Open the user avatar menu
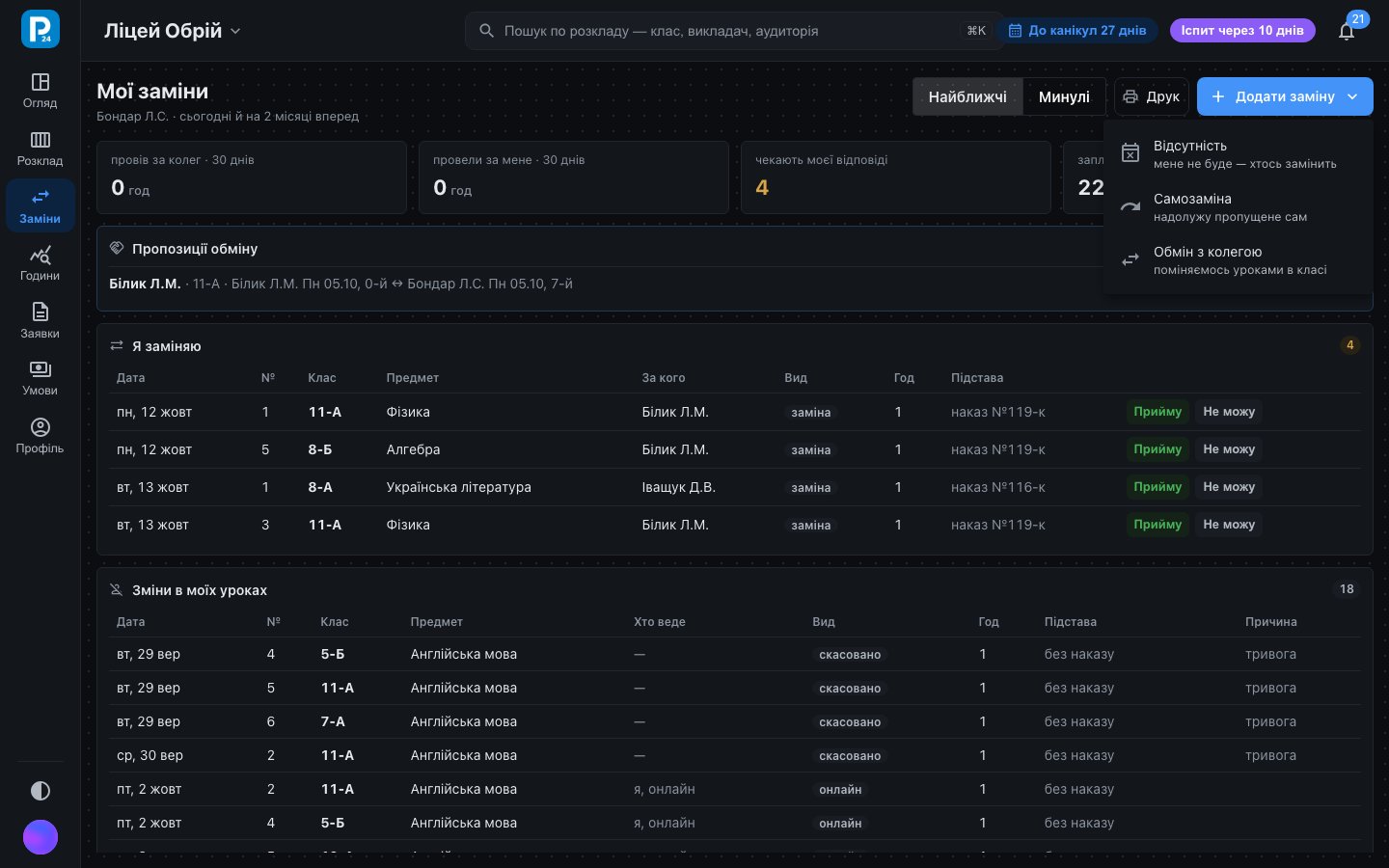Viewport: 1389px width, 868px height. coord(41,837)
